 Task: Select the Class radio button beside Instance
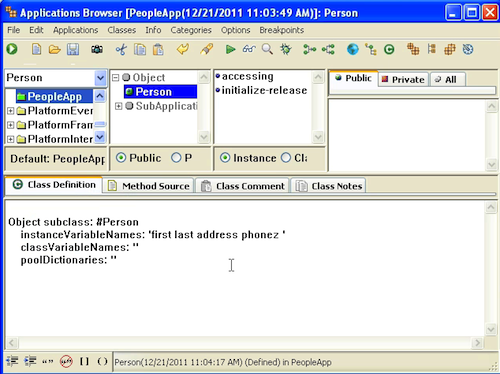286,158
